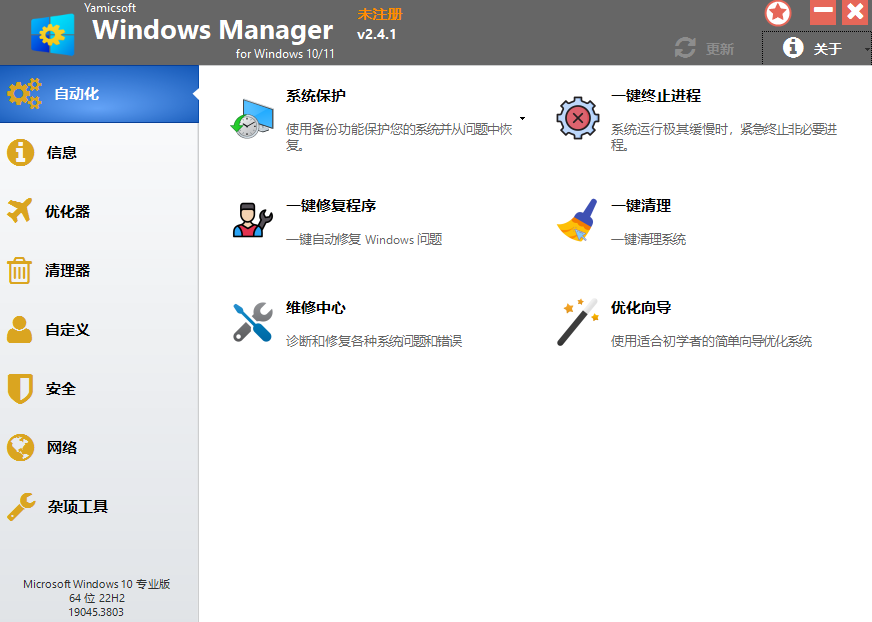This screenshot has height=622, width=872.
Task: Click the 一键清理 broom icon
Action: tap(577, 220)
